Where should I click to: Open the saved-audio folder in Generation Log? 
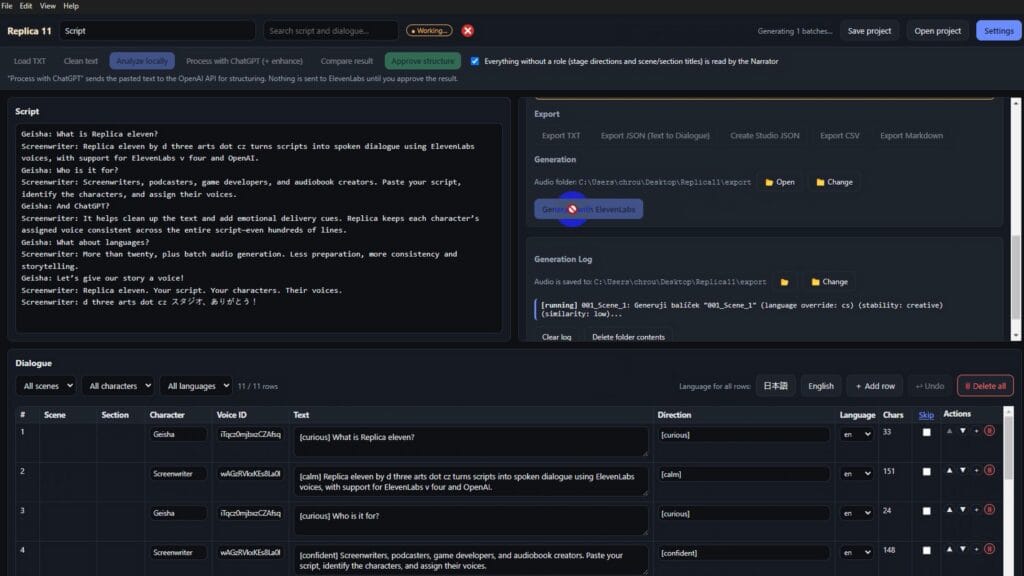pos(784,282)
